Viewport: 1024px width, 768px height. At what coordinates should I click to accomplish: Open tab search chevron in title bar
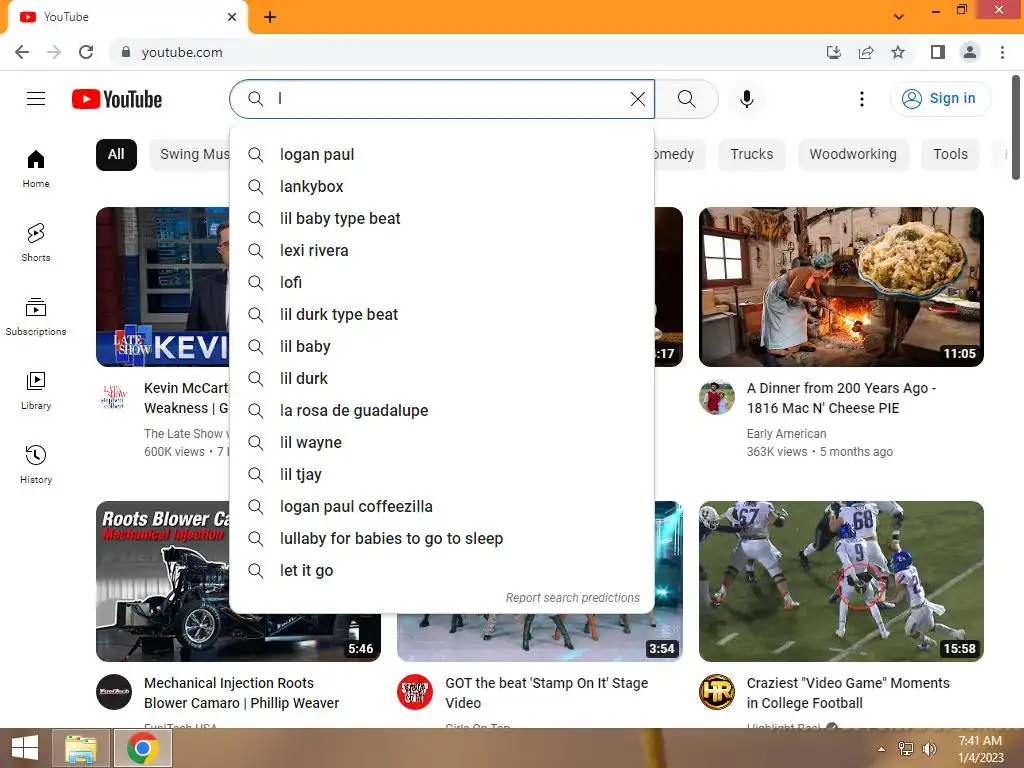(899, 17)
